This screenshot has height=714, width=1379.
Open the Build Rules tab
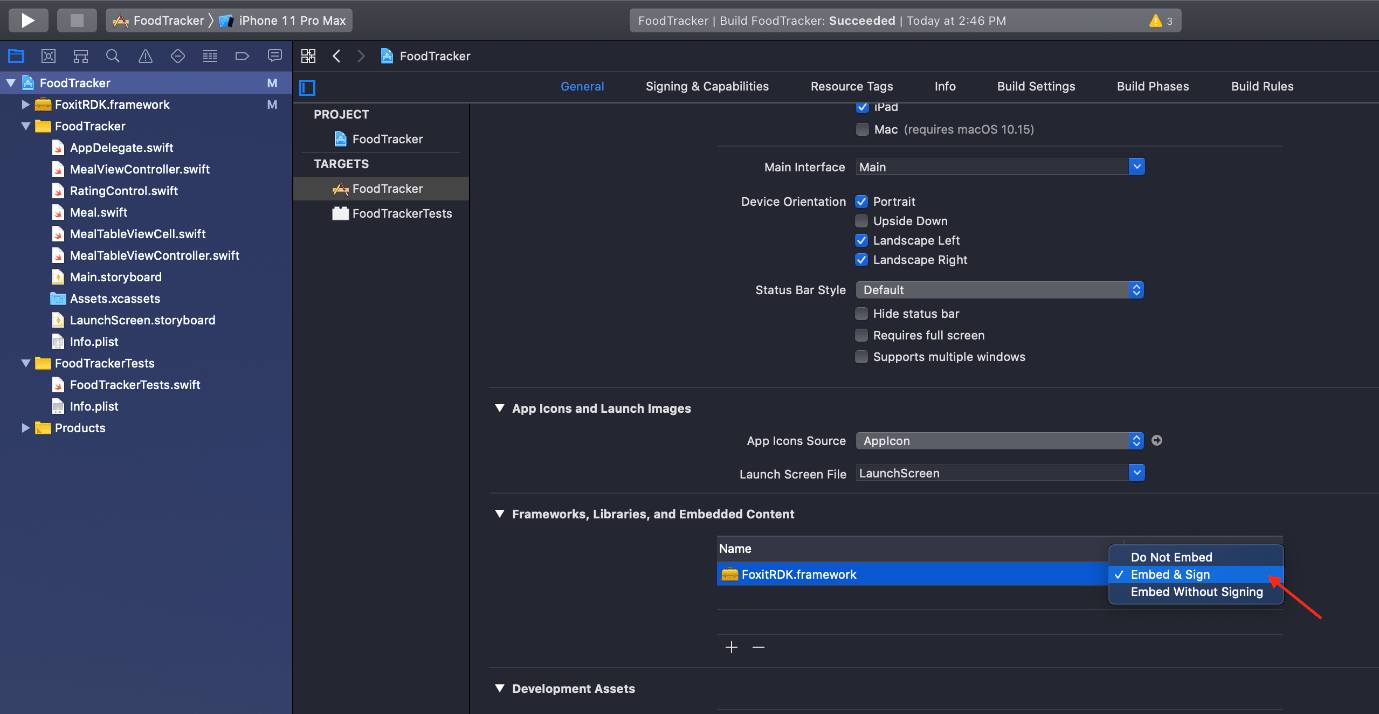coord(1262,87)
